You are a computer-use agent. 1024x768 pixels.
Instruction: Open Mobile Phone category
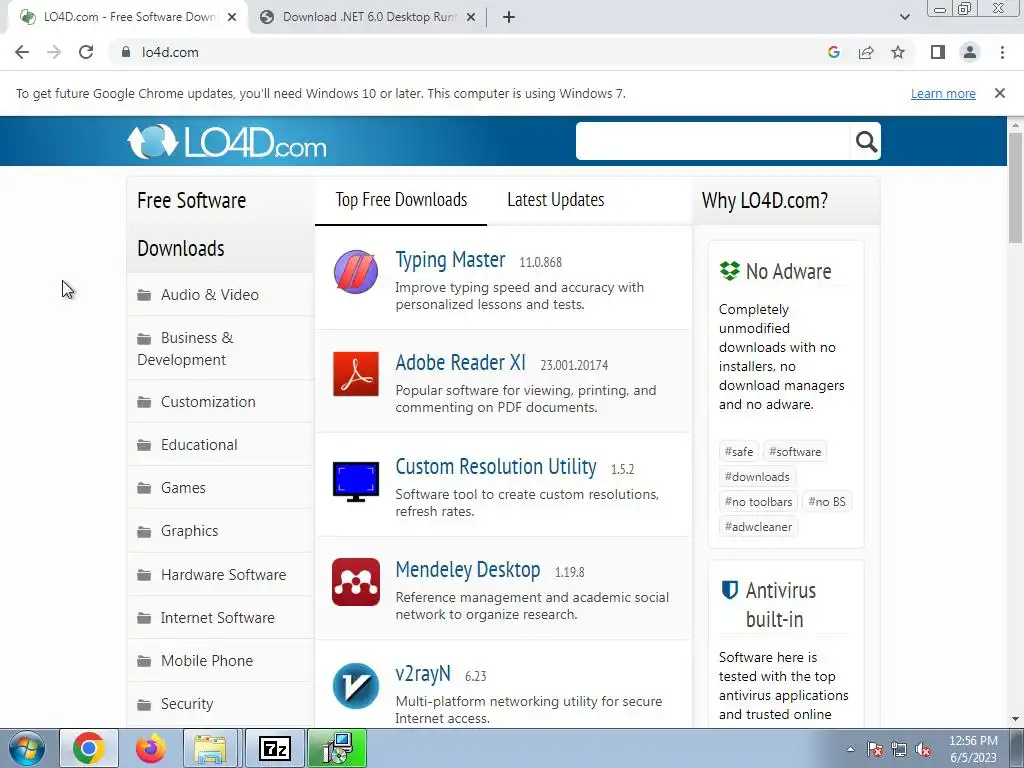(221, 661)
